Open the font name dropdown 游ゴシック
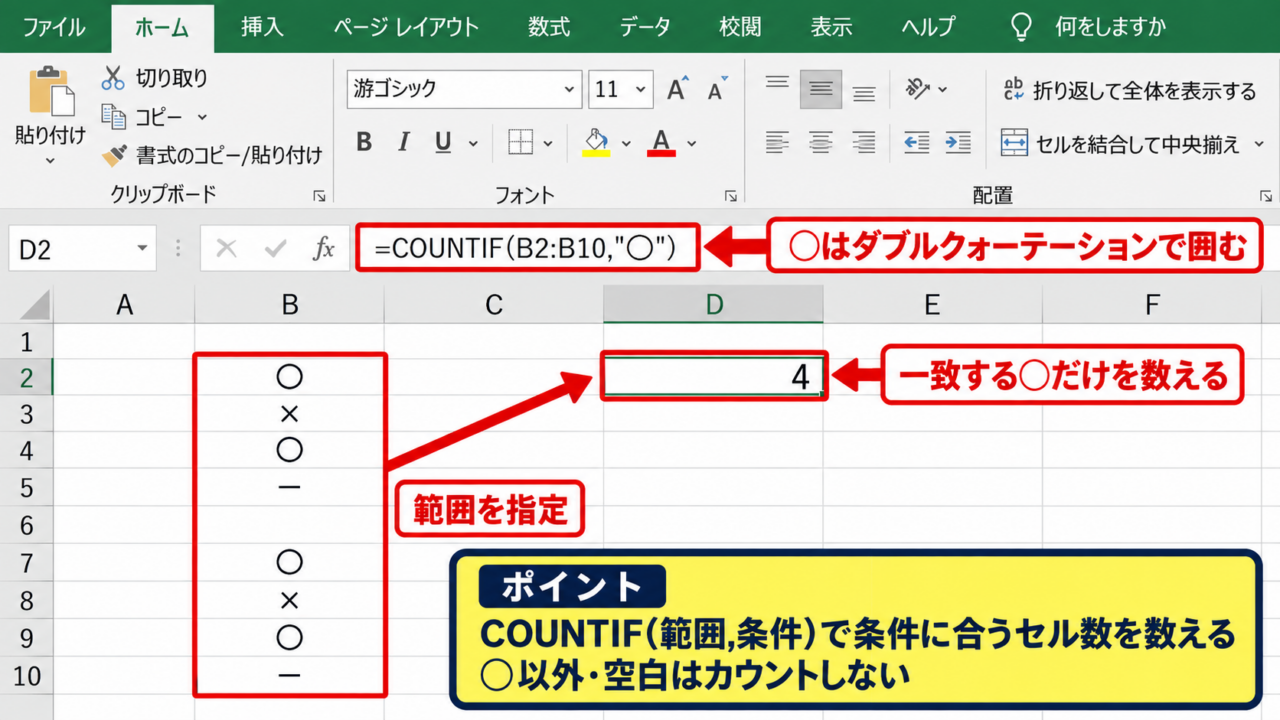 [x=569, y=89]
